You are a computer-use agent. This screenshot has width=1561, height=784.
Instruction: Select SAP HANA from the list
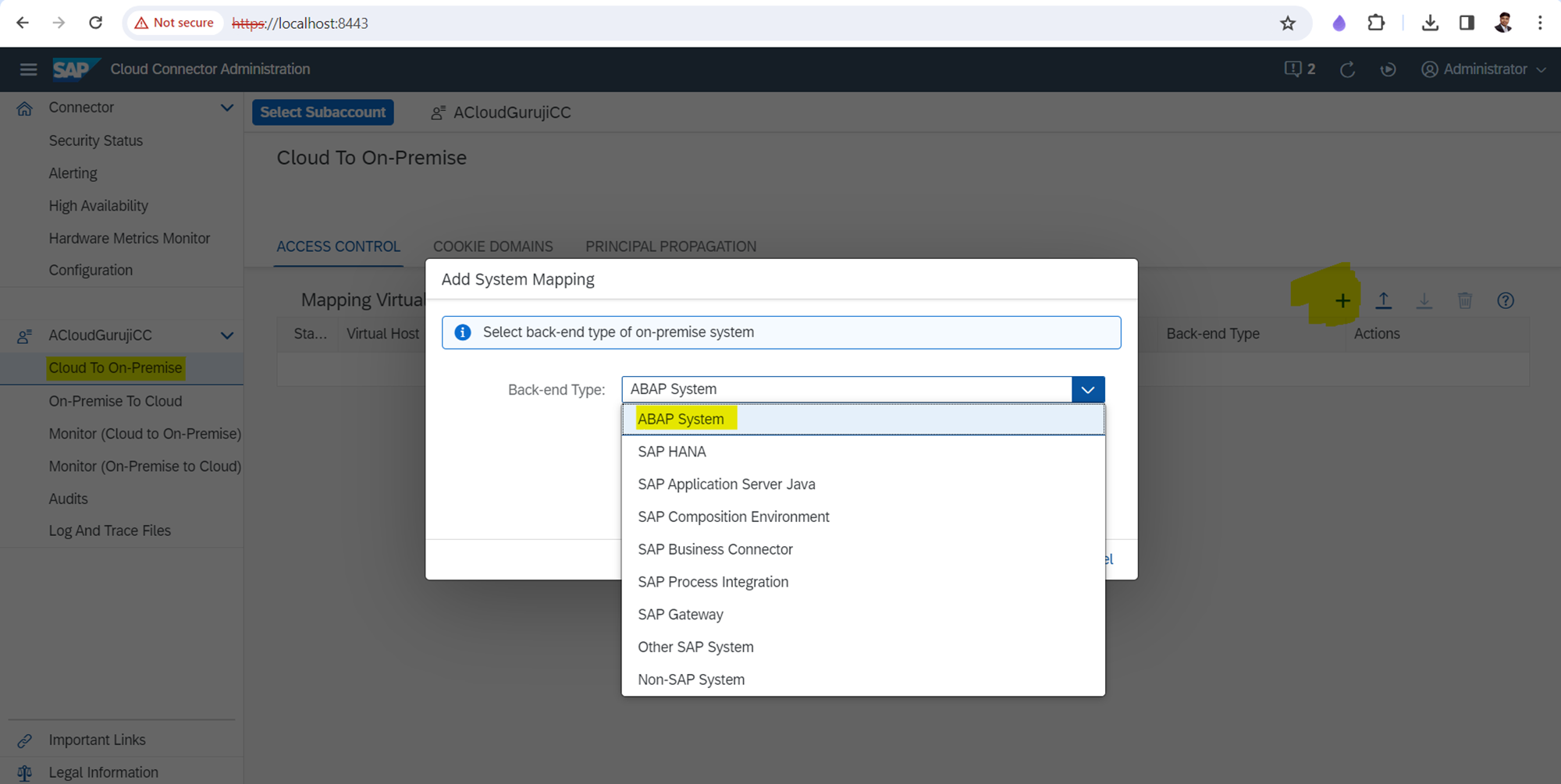point(671,452)
